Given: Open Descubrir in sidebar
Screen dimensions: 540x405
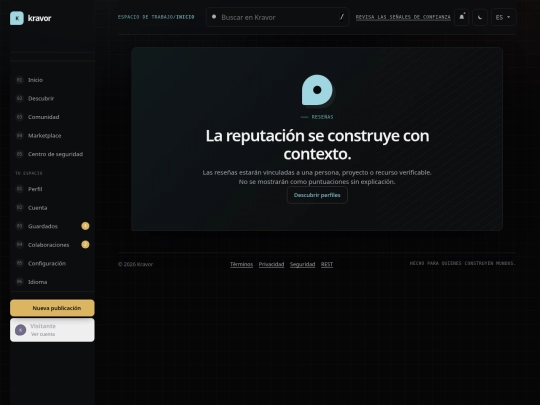Looking at the screenshot, I should [52, 98].
